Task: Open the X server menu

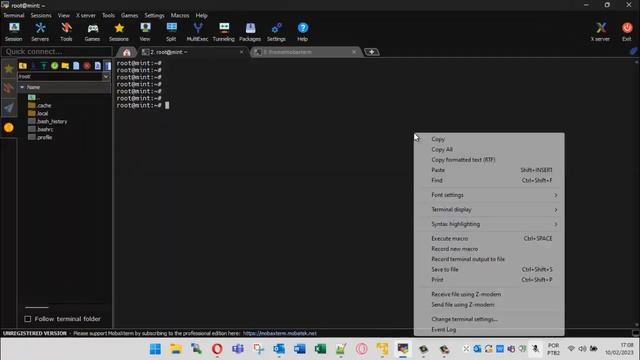Action: [86, 16]
